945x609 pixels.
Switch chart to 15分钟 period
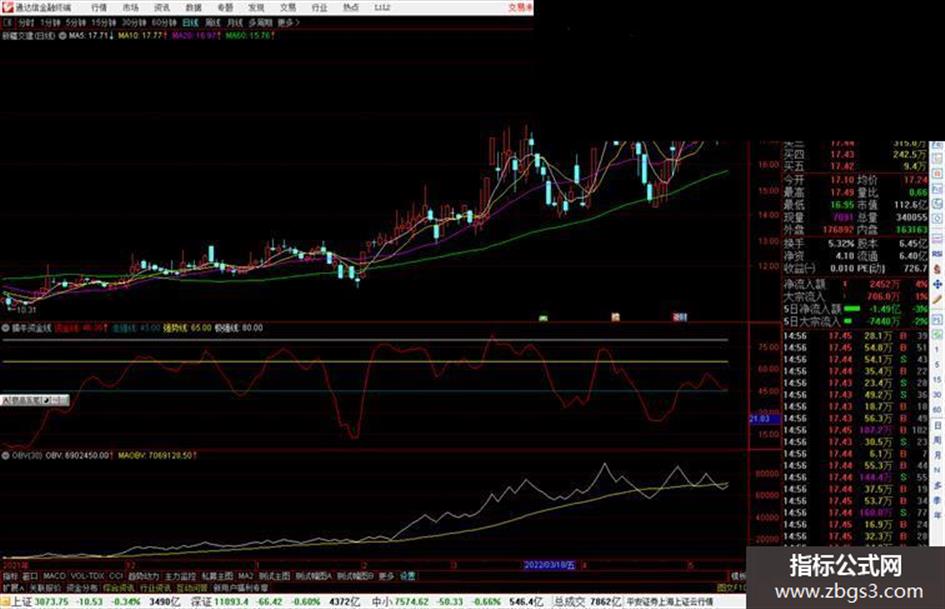tap(104, 23)
